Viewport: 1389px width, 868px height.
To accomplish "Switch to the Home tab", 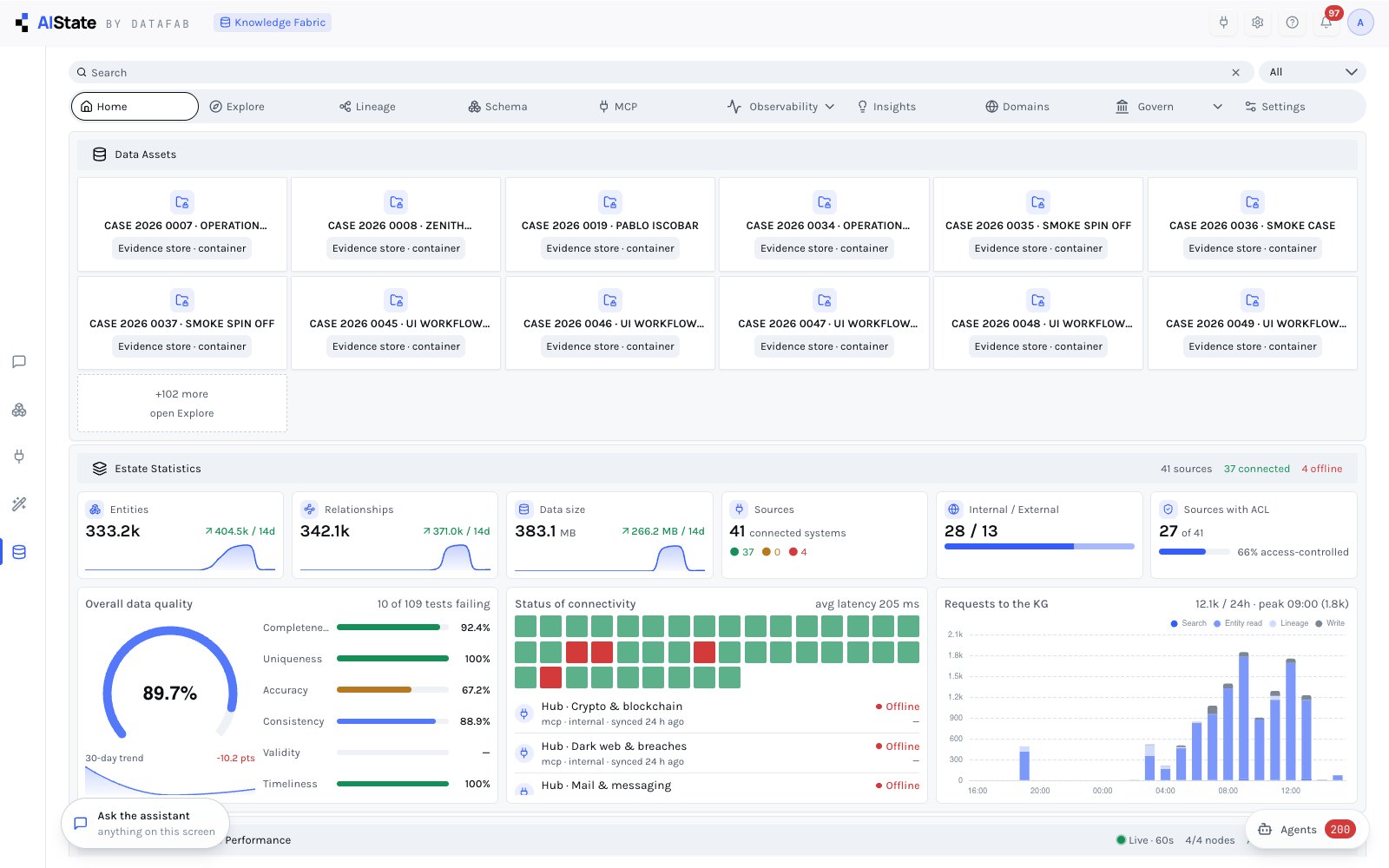I will pyautogui.click(x=135, y=107).
